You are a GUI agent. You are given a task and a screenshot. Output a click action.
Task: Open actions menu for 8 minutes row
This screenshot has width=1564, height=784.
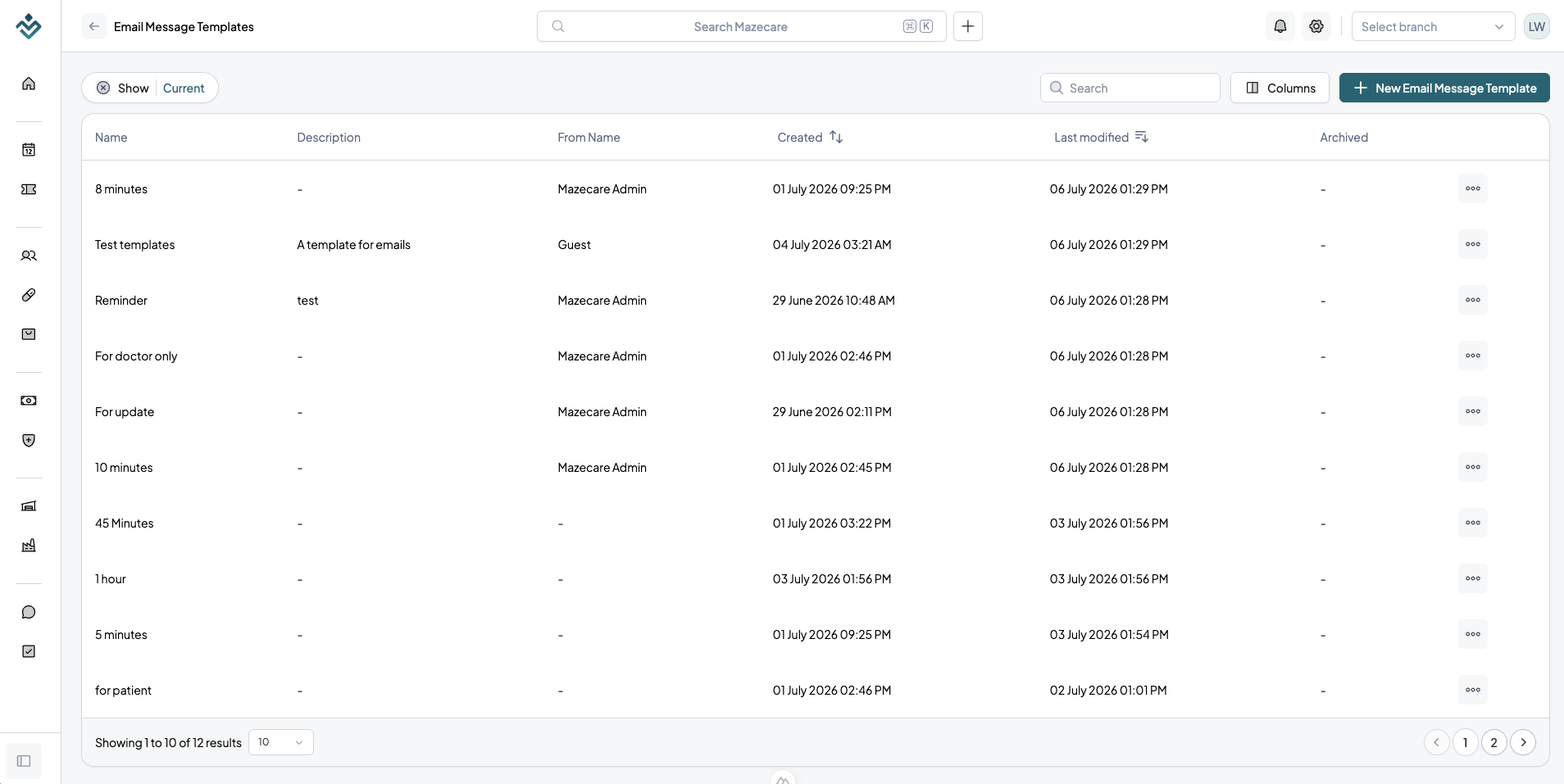coord(1473,188)
